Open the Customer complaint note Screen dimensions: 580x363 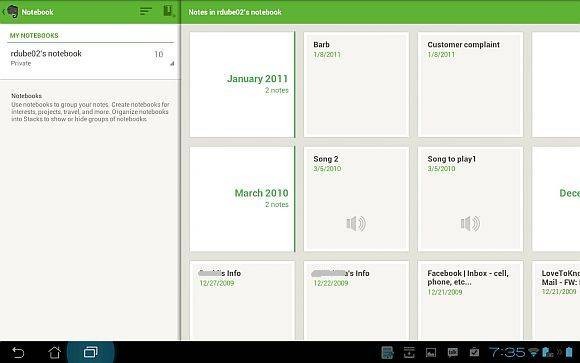(471, 84)
